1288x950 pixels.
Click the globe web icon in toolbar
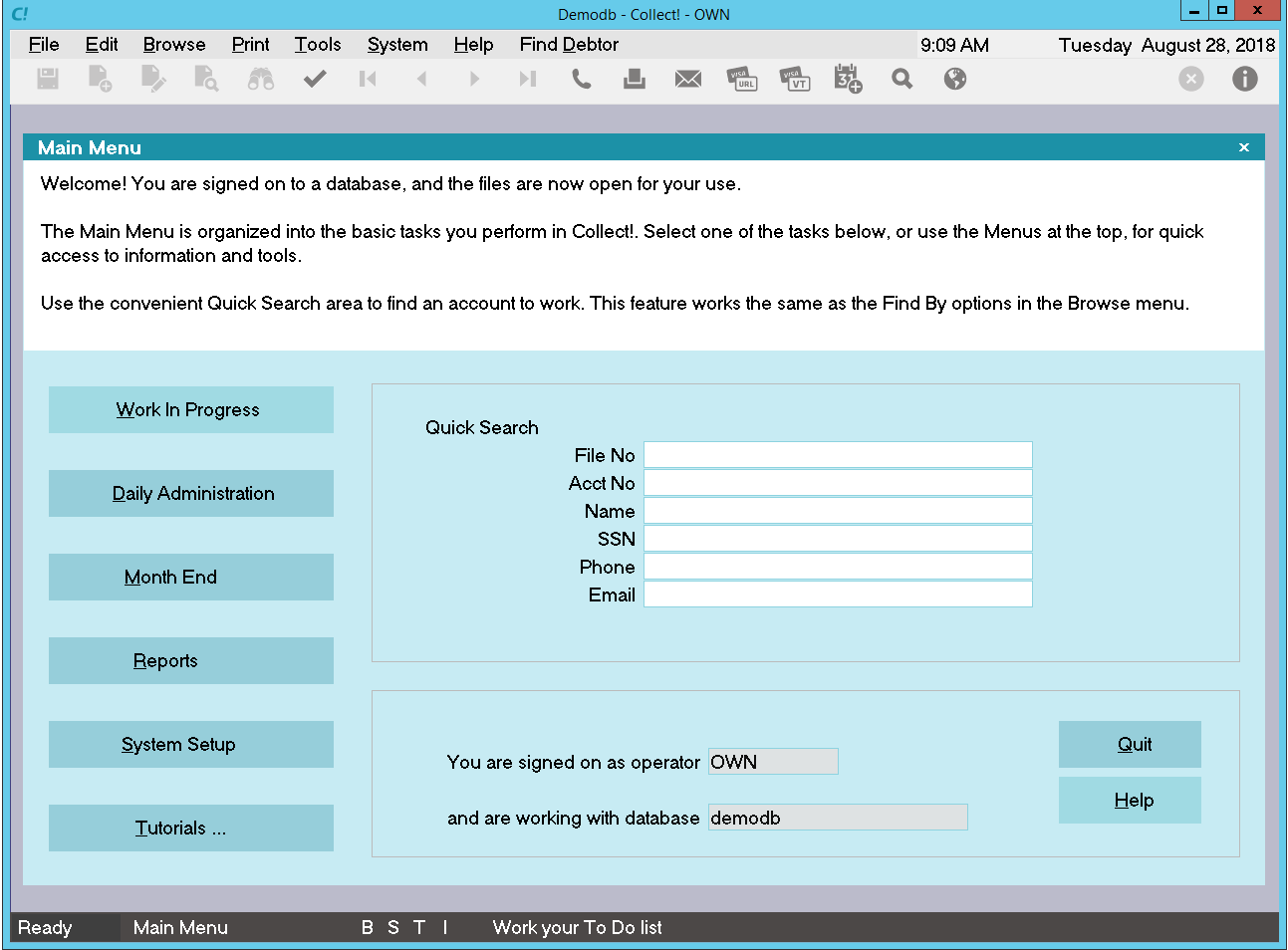954,79
